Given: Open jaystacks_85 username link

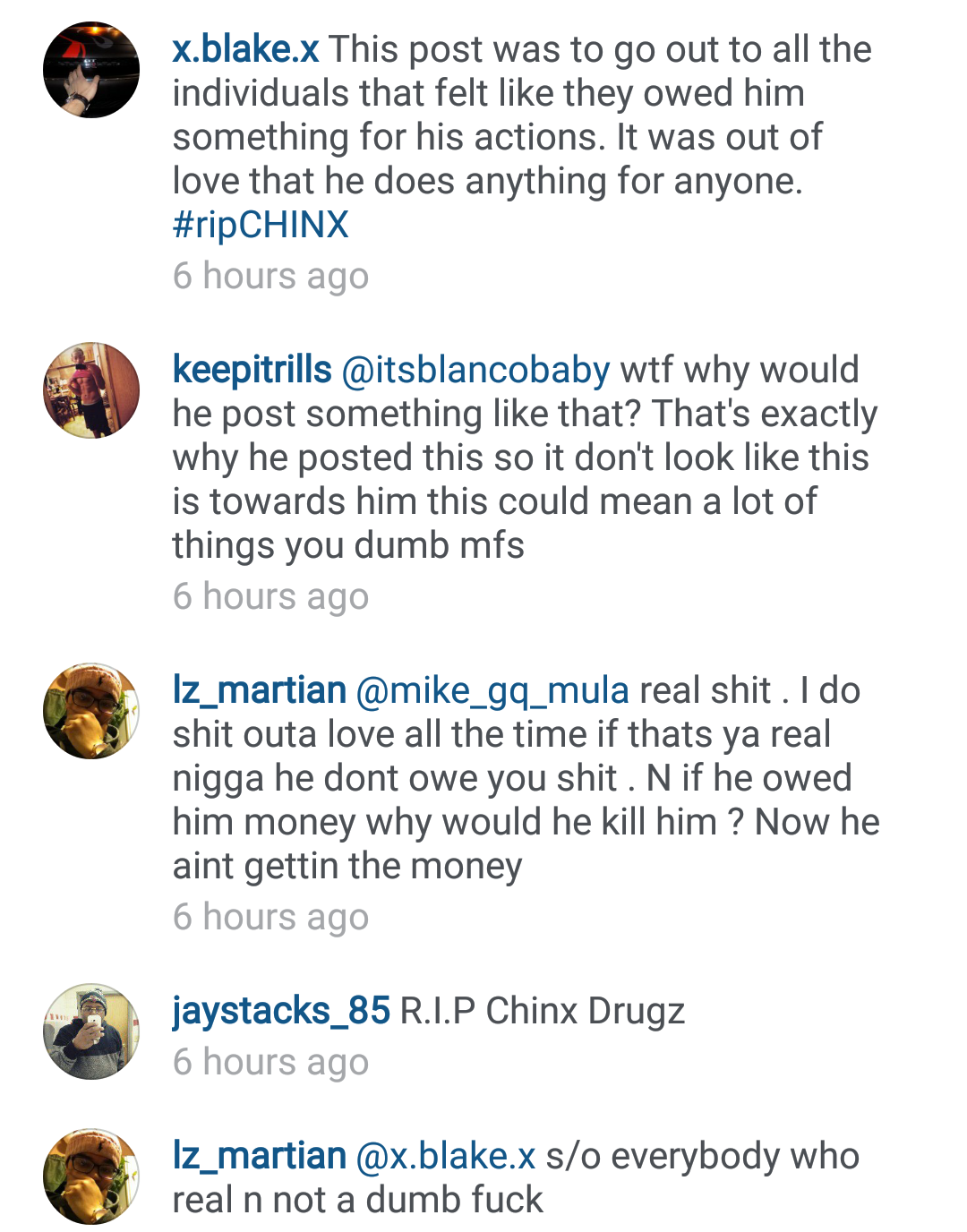Looking at the screenshot, I should pyautogui.click(x=281, y=1011).
